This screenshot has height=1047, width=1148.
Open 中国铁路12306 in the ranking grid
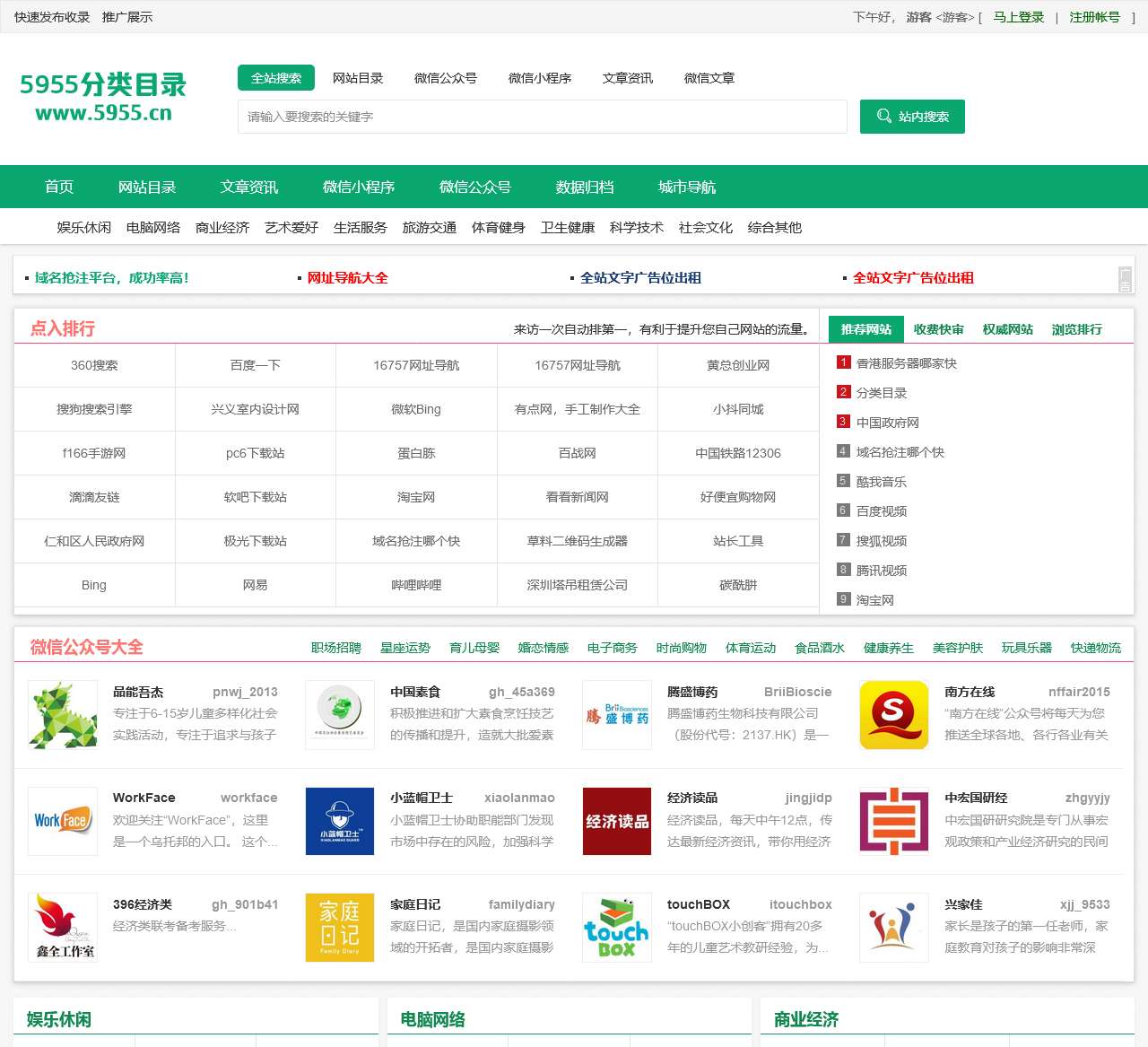click(x=738, y=453)
